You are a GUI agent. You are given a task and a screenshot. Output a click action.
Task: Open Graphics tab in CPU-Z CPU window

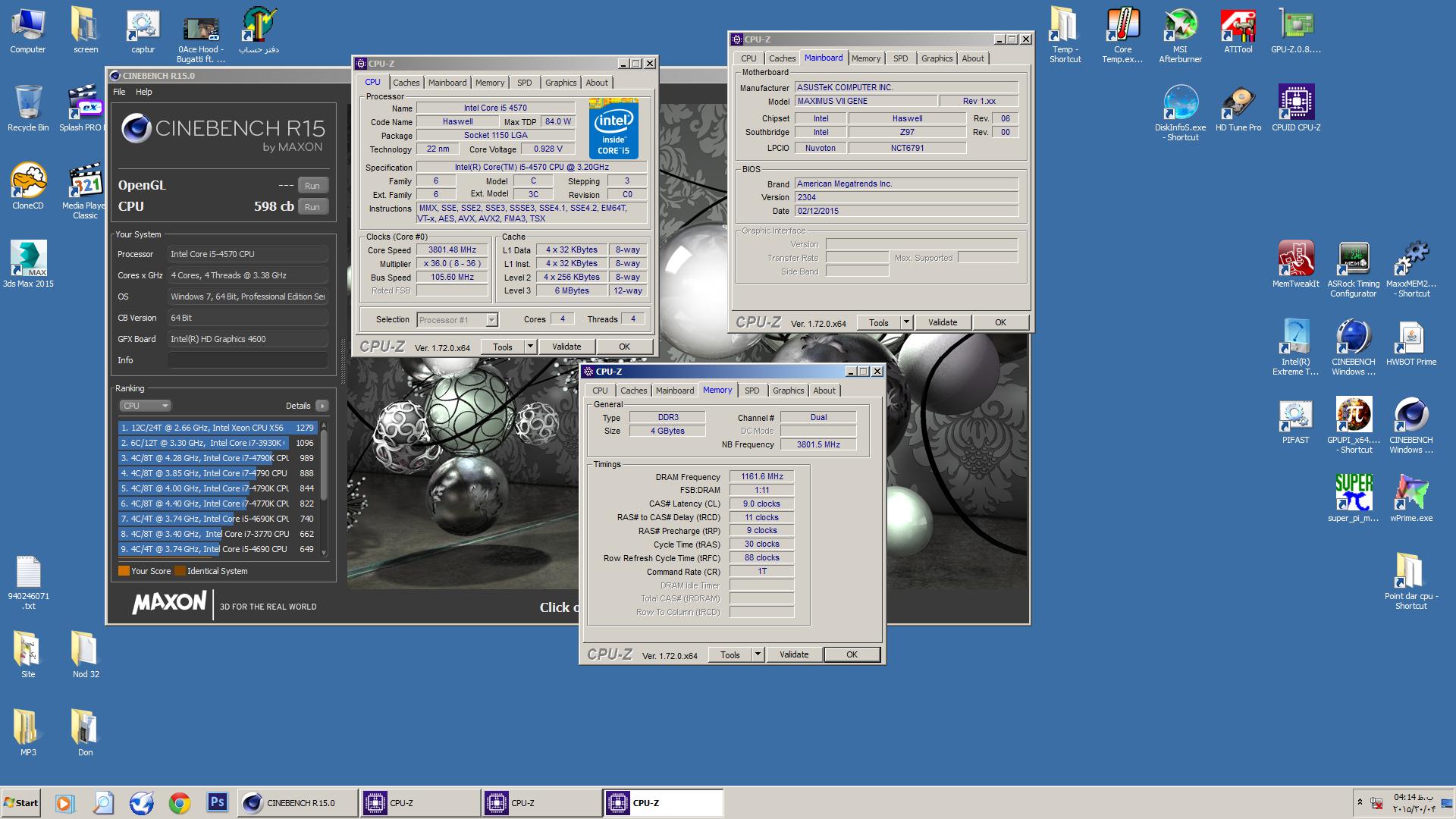pyautogui.click(x=560, y=83)
